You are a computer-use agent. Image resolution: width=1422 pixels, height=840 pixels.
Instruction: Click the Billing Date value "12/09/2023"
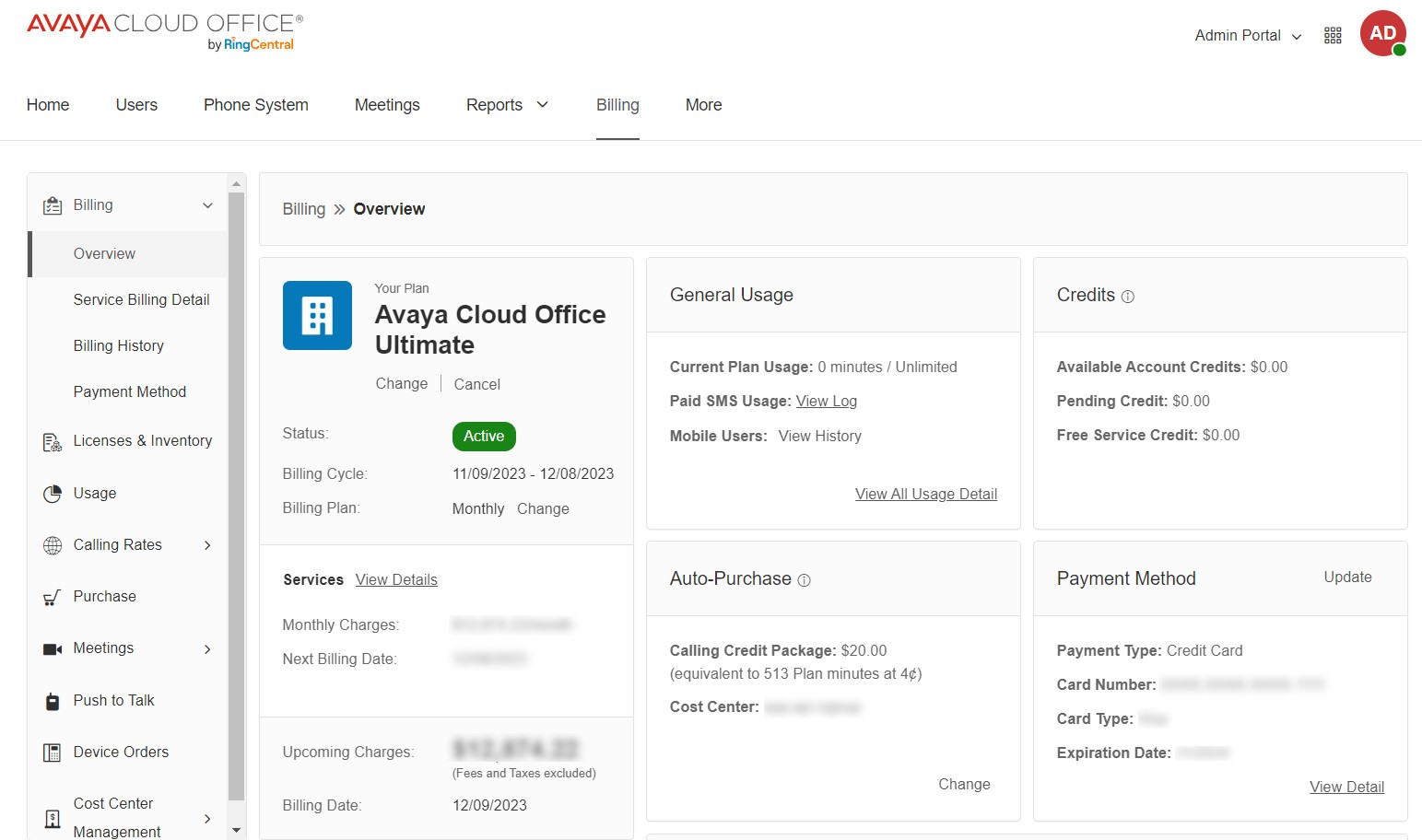tap(489, 806)
